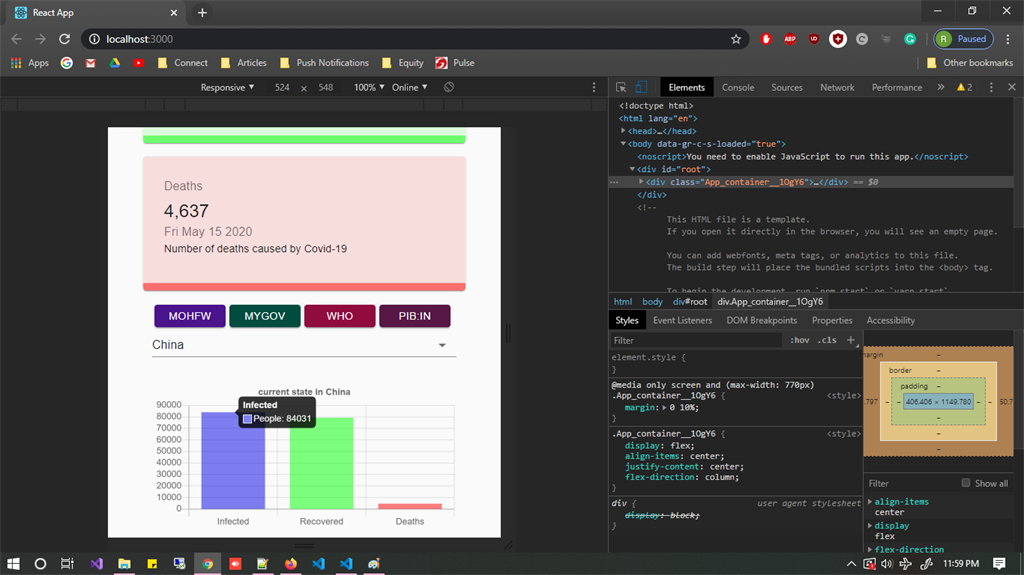Collapse the body element node
The width and height of the screenshot is (1024, 575).
pyautogui.click(x=623, y=143)
